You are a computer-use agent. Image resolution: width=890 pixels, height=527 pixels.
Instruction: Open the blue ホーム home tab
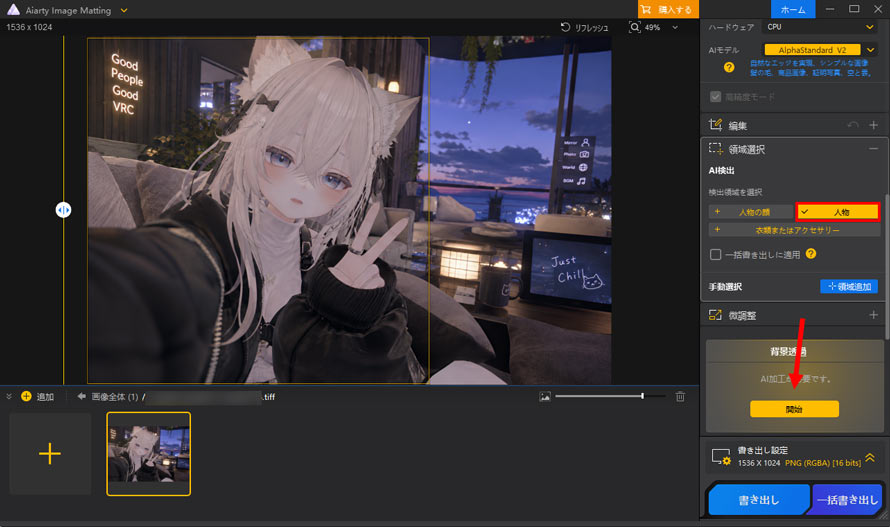click(x=792, y=9)
